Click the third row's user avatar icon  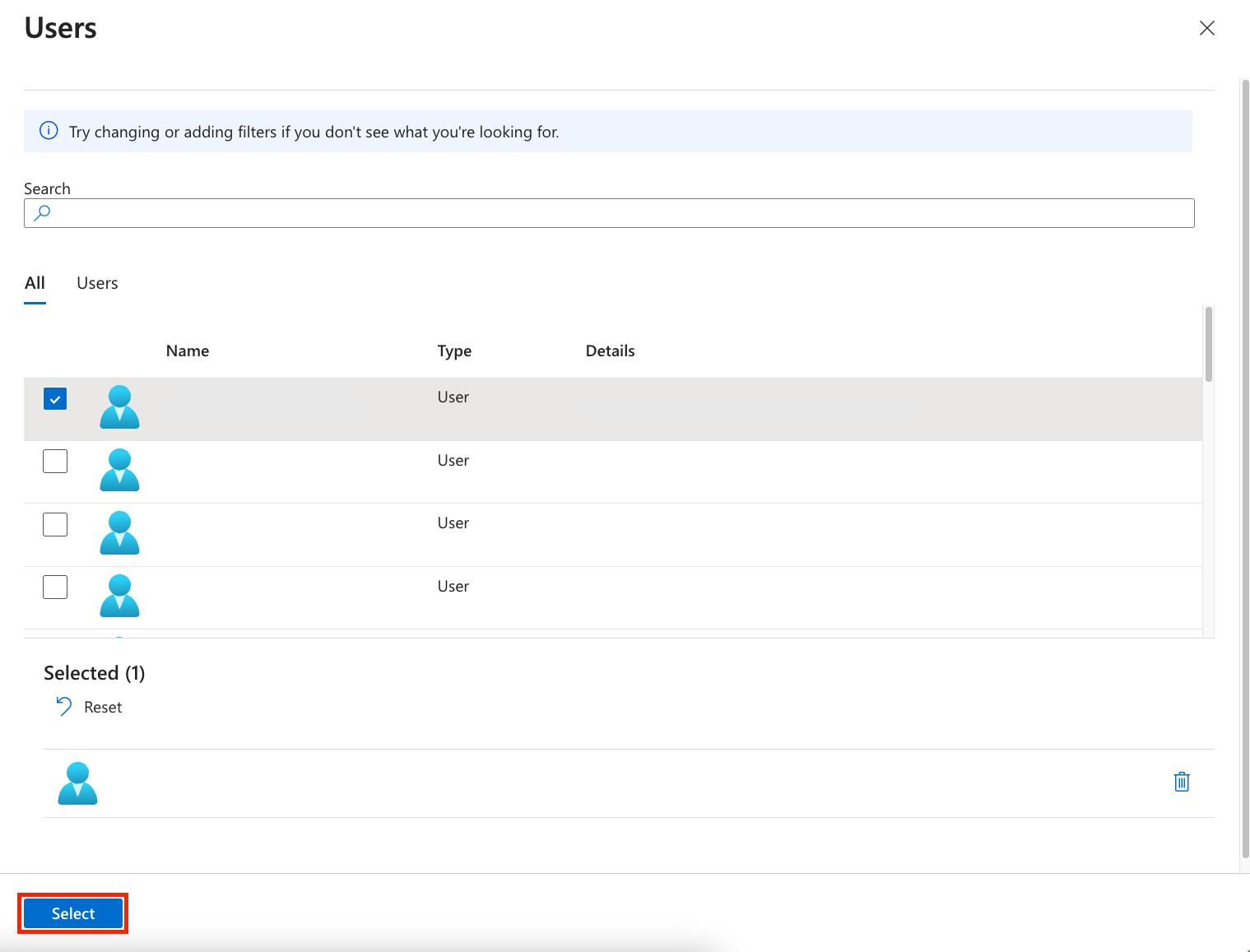pyautogui.click(x=119, y=532)
